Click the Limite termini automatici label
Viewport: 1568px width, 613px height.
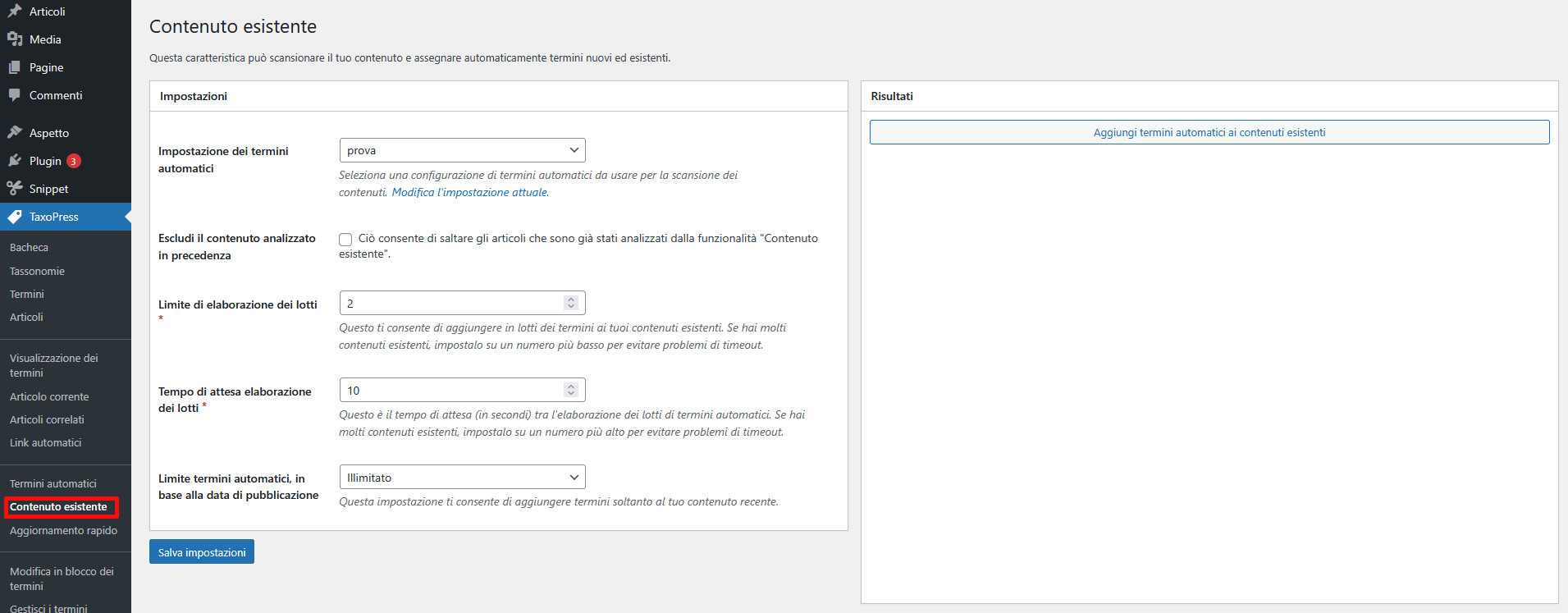coord(238,487)
